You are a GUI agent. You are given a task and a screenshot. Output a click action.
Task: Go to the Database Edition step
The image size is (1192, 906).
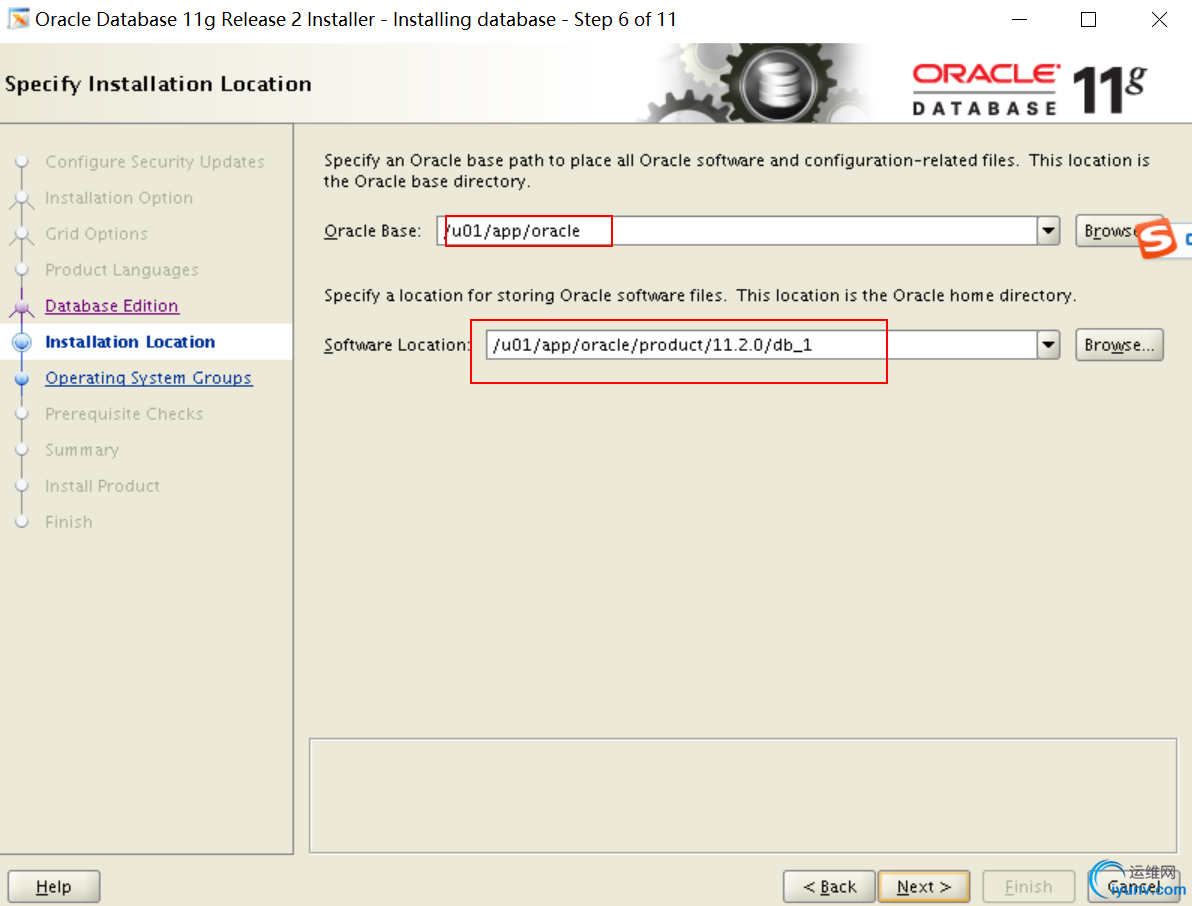(112, 306)
